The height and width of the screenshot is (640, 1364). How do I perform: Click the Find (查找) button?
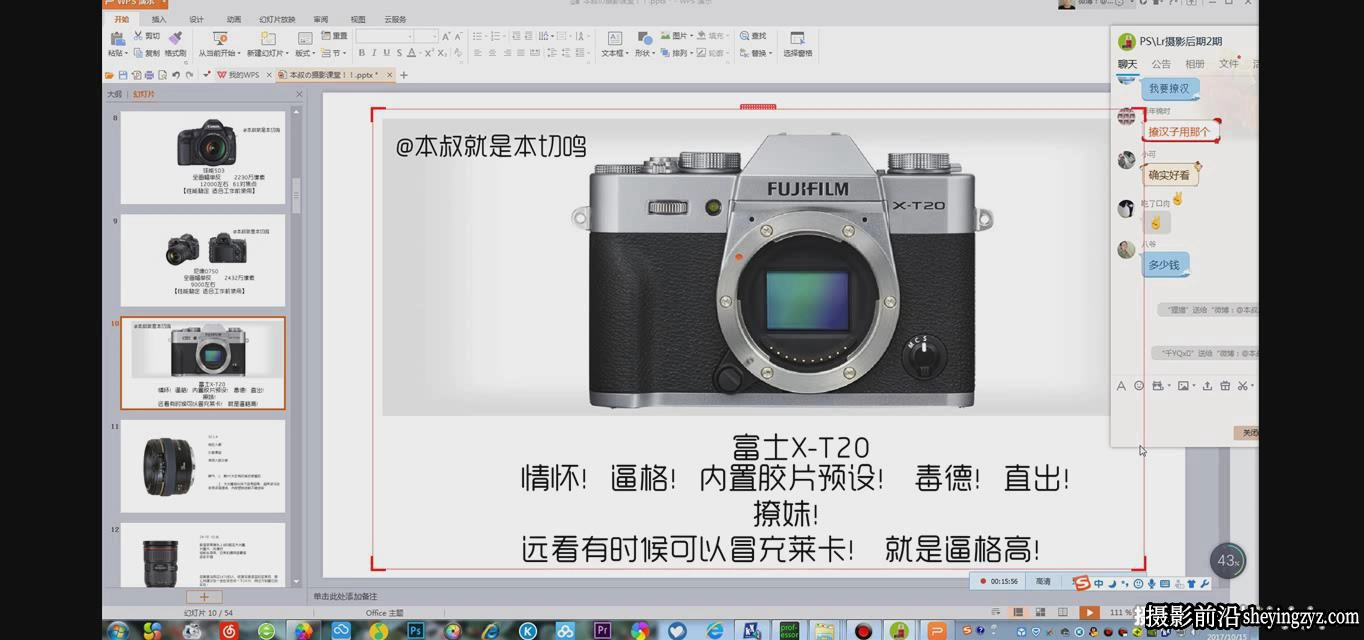[x=753, y=36]
